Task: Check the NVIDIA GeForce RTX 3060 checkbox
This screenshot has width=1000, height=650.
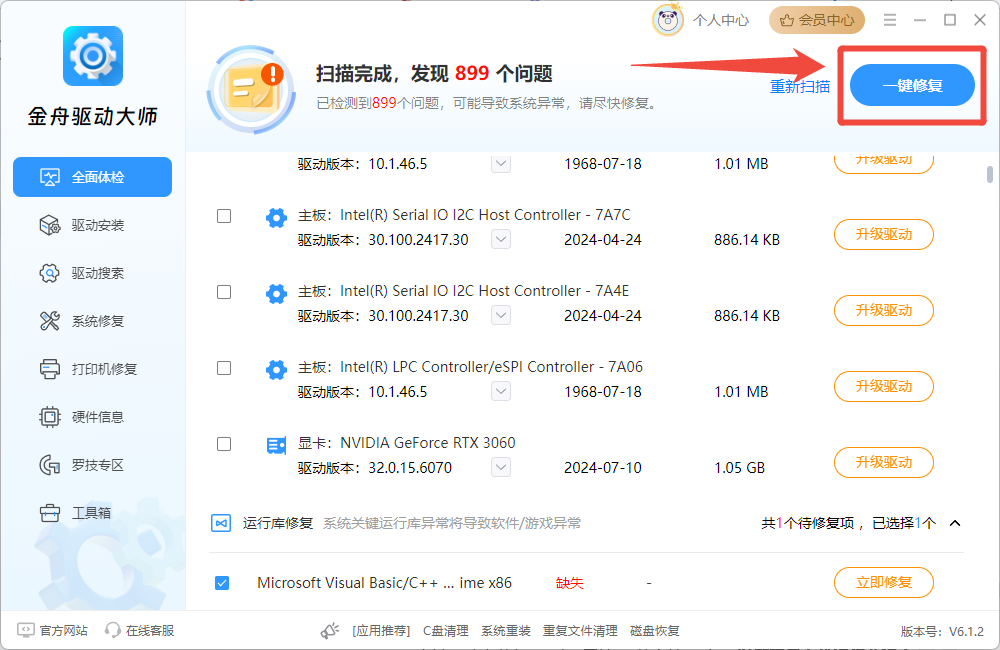Action: coord(224,444)
